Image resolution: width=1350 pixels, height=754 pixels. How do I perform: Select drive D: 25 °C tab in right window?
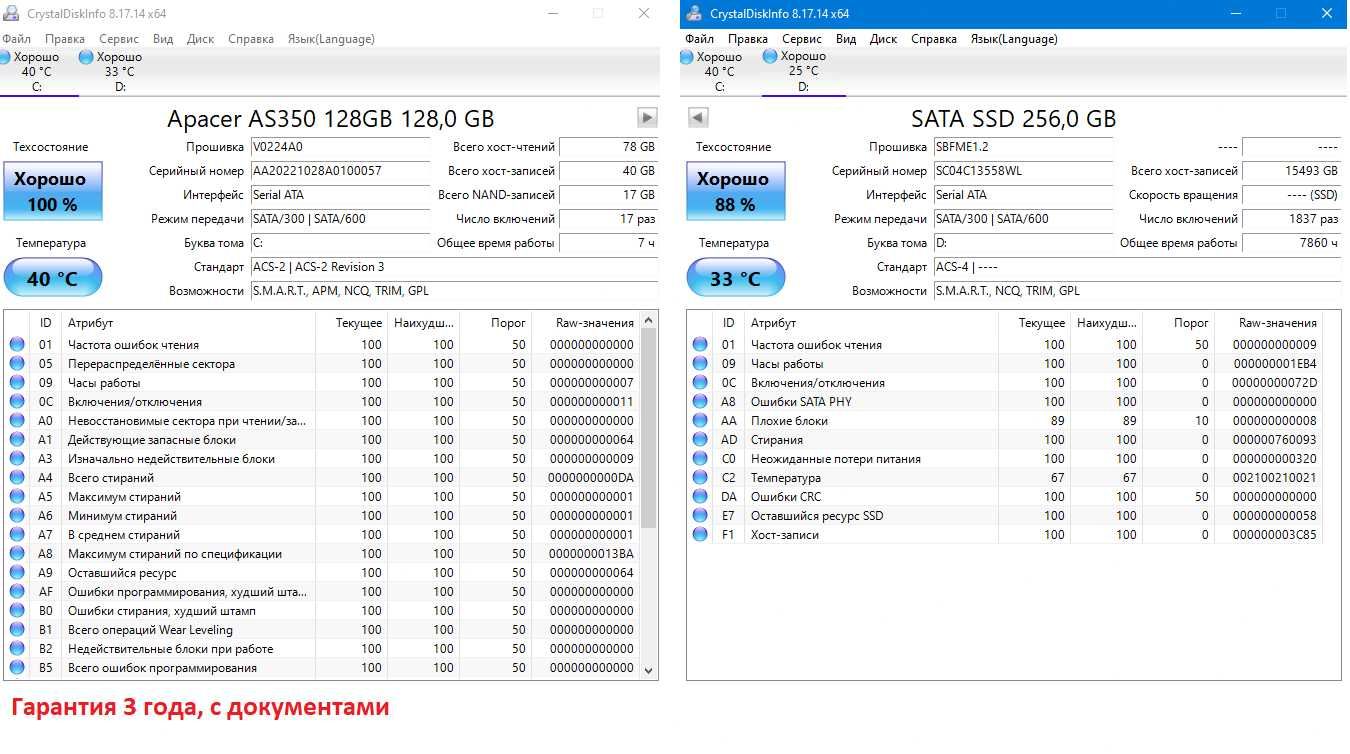(x=803, y=71)
